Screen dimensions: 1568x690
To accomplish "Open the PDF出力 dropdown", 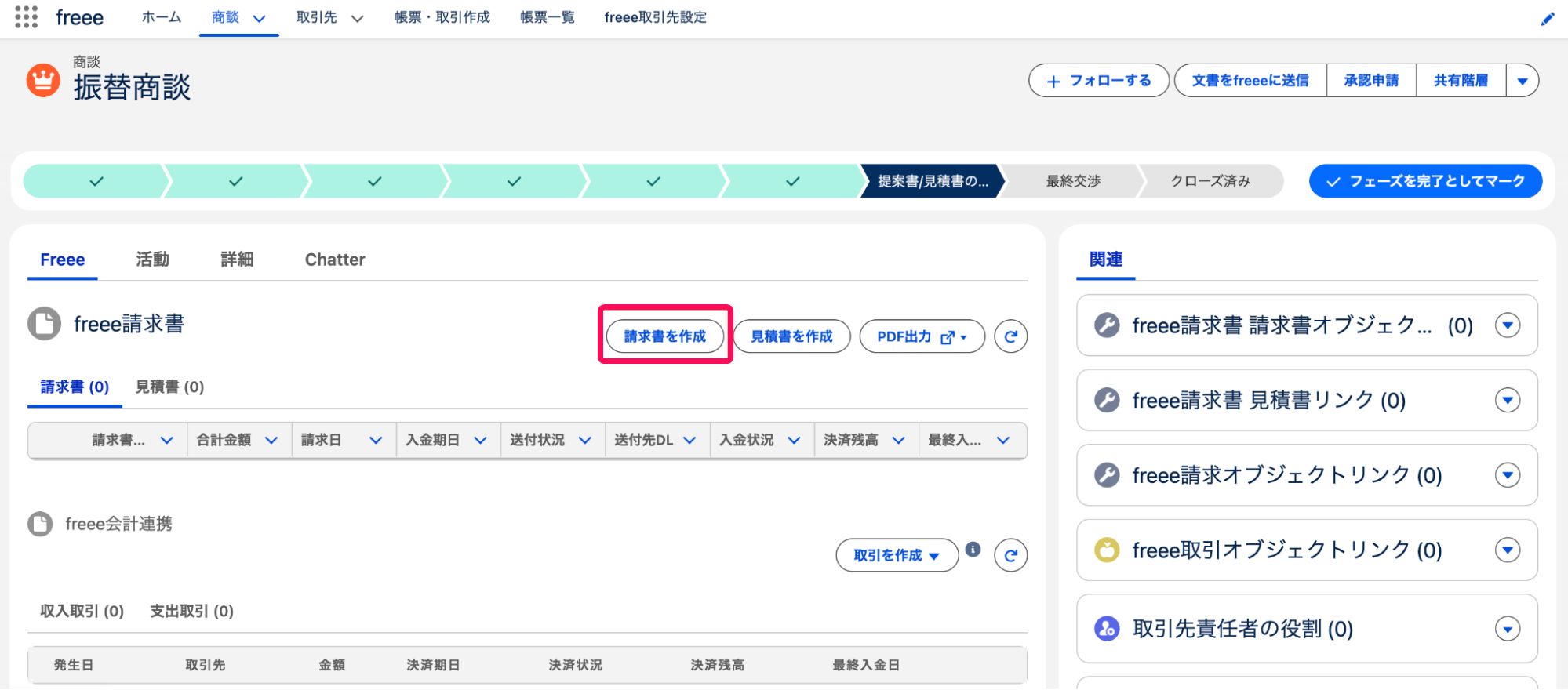I will pyautogui.click(x=922, y=336).
